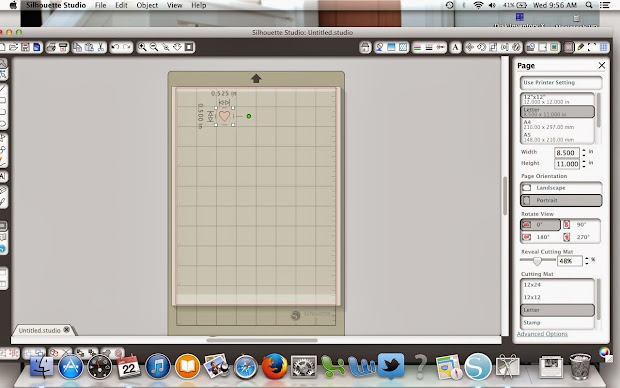Click the Height value stepper arrows
Viewport: 620px width, 388px height.
584,164
